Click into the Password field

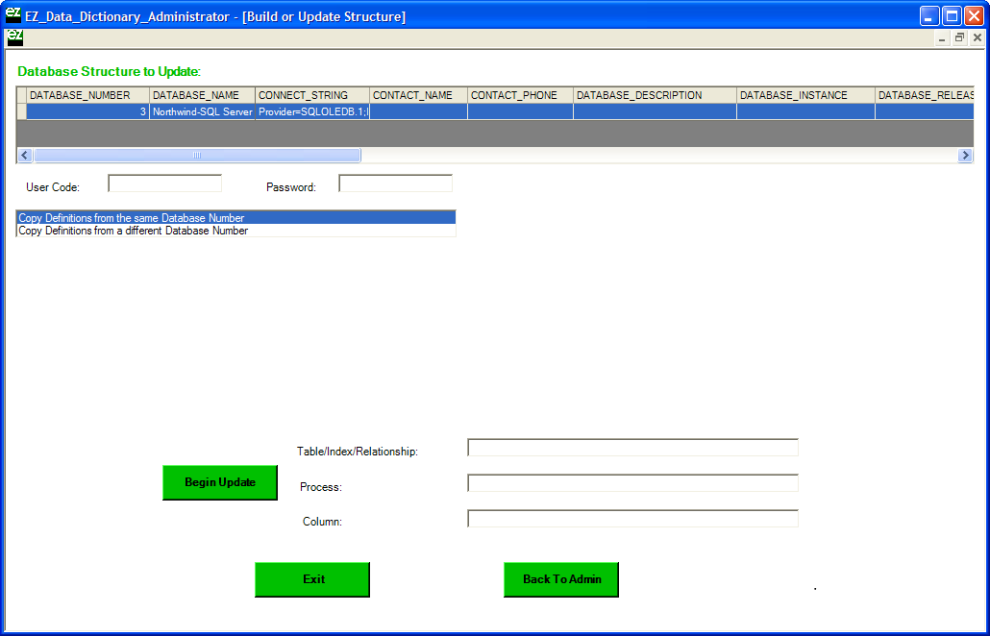(x=395, y=183)
